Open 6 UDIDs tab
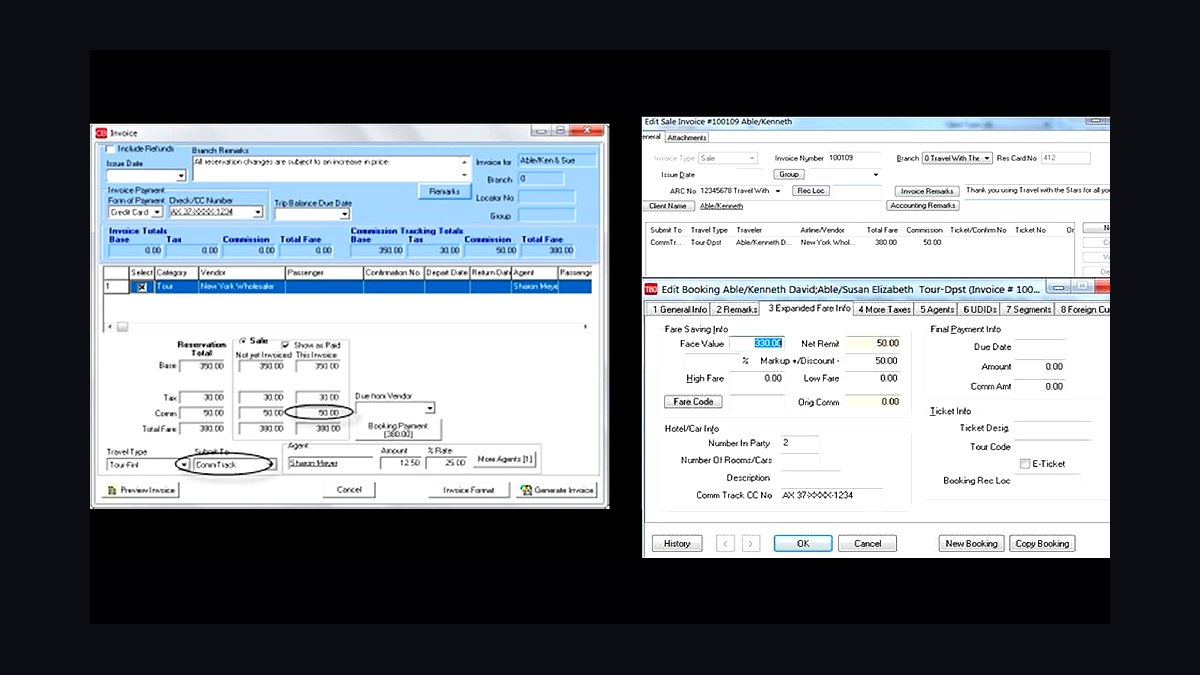1200x675 pixels. (x=980, y=310)
